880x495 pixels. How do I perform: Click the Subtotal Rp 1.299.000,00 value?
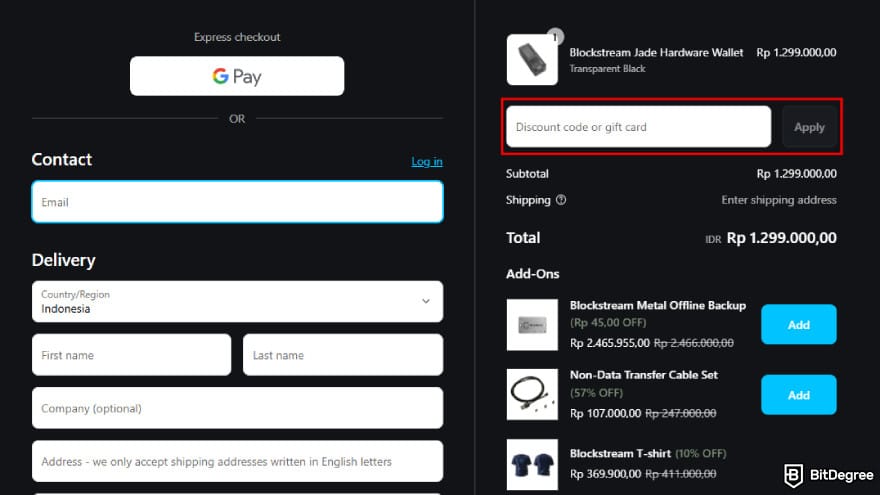click(x=796, y=174)
